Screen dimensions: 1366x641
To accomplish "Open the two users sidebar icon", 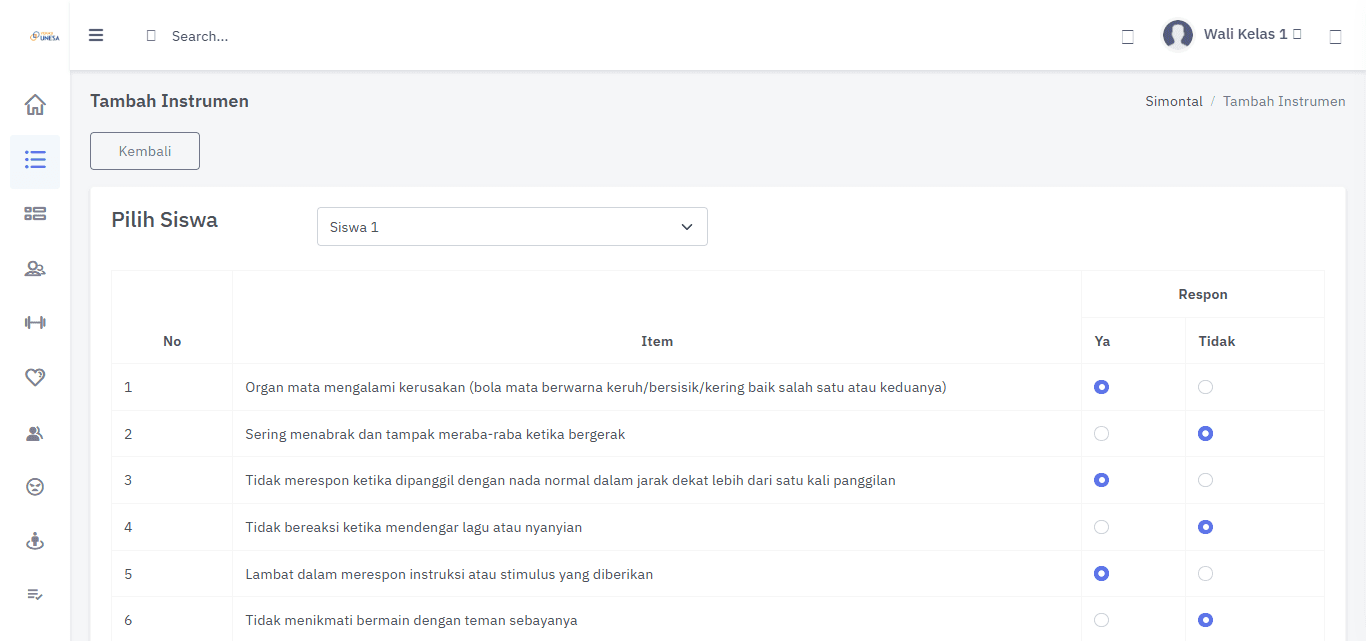I will [35, 433].
